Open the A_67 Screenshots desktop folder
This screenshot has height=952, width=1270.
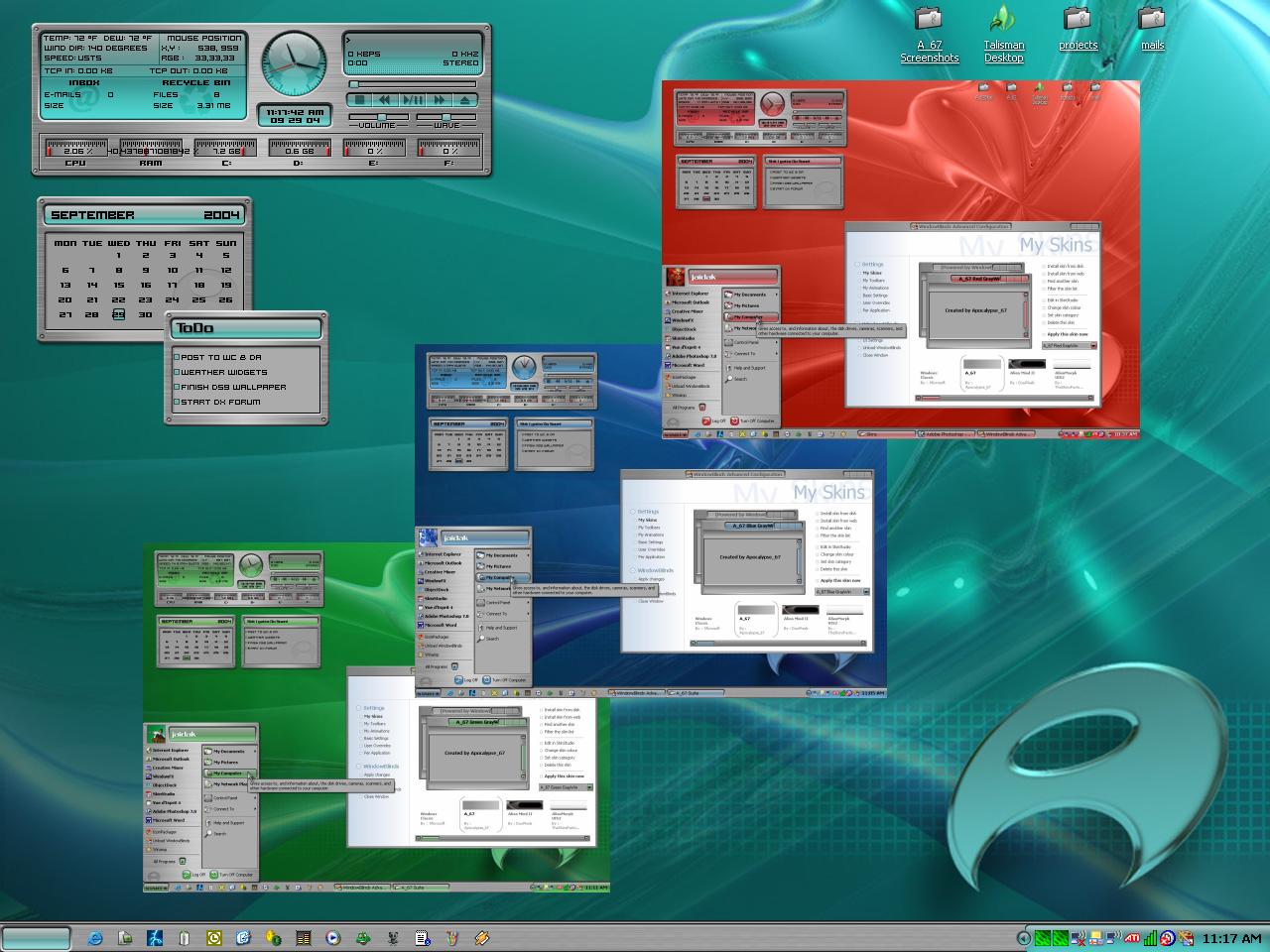tap(929, 34)
